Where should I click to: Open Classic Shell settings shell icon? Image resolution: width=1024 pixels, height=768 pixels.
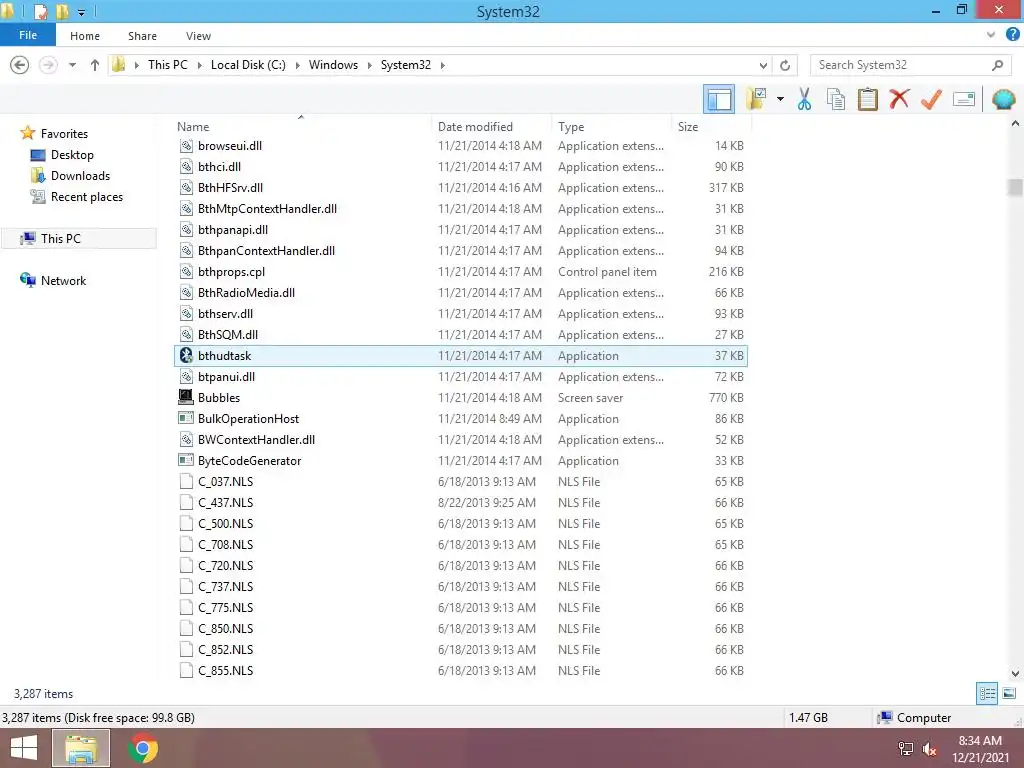tap(1004, 99)
